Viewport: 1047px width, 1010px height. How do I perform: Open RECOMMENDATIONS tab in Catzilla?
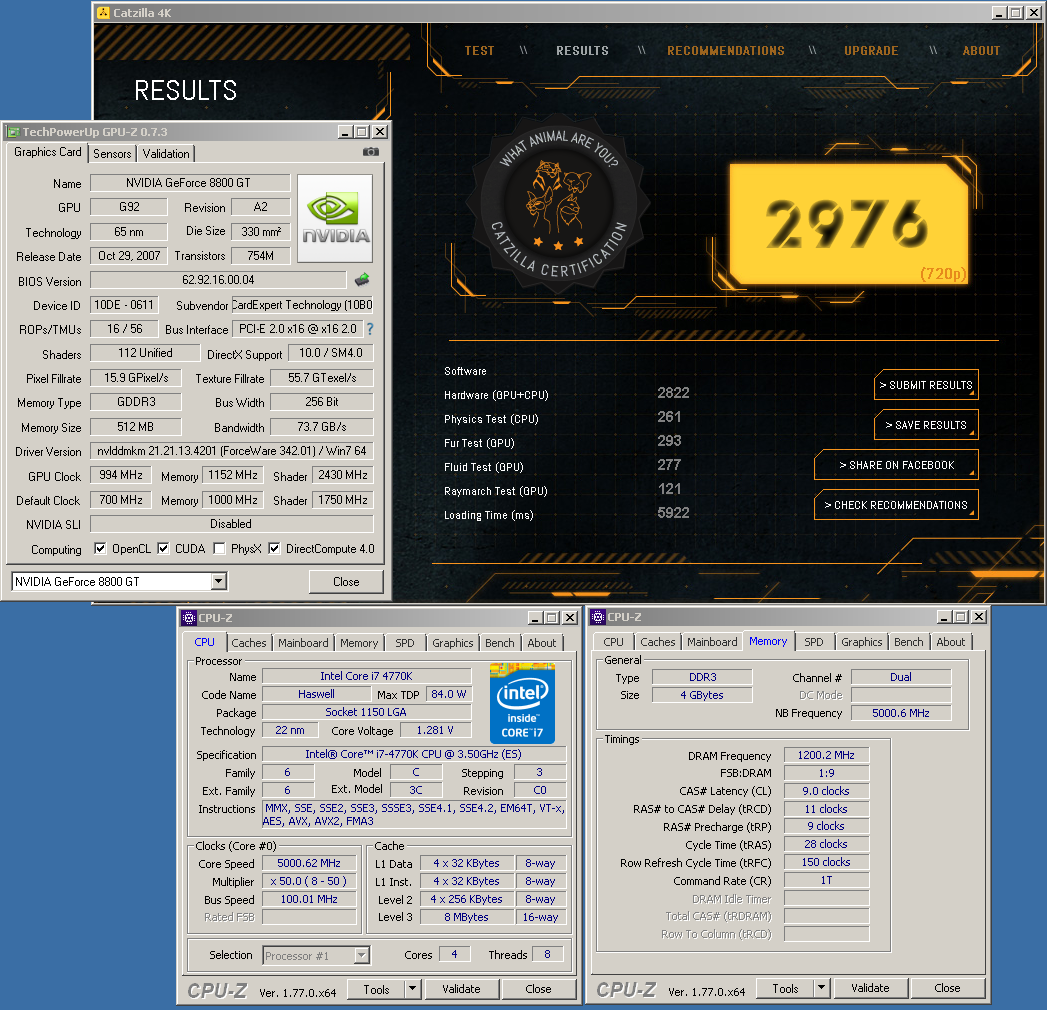726,51
